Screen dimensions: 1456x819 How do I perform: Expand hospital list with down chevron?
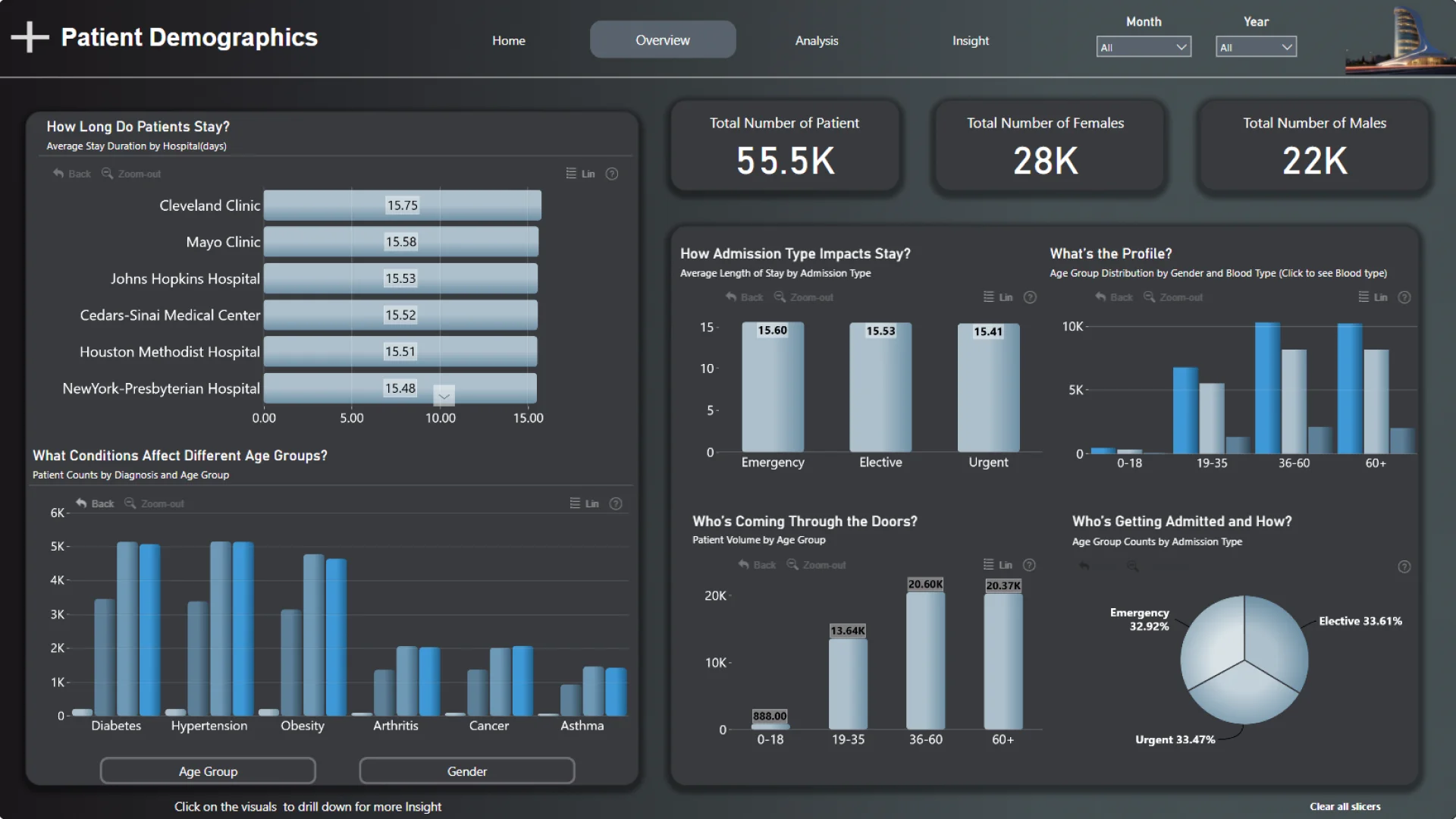444,396
